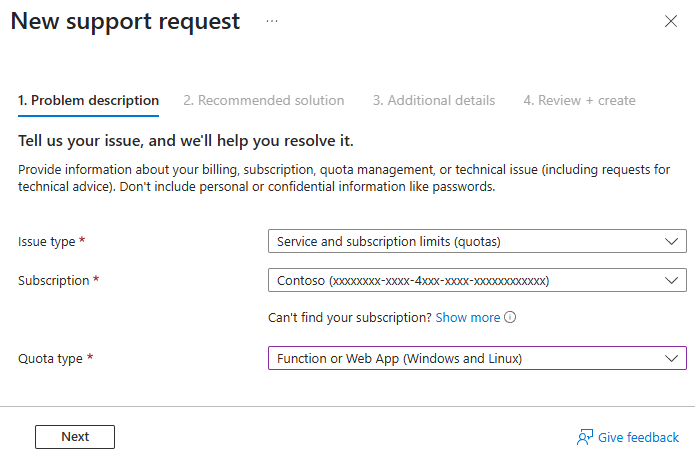
Task: Click the 'Can't find your subscription?' text
Action: [350, 317]
